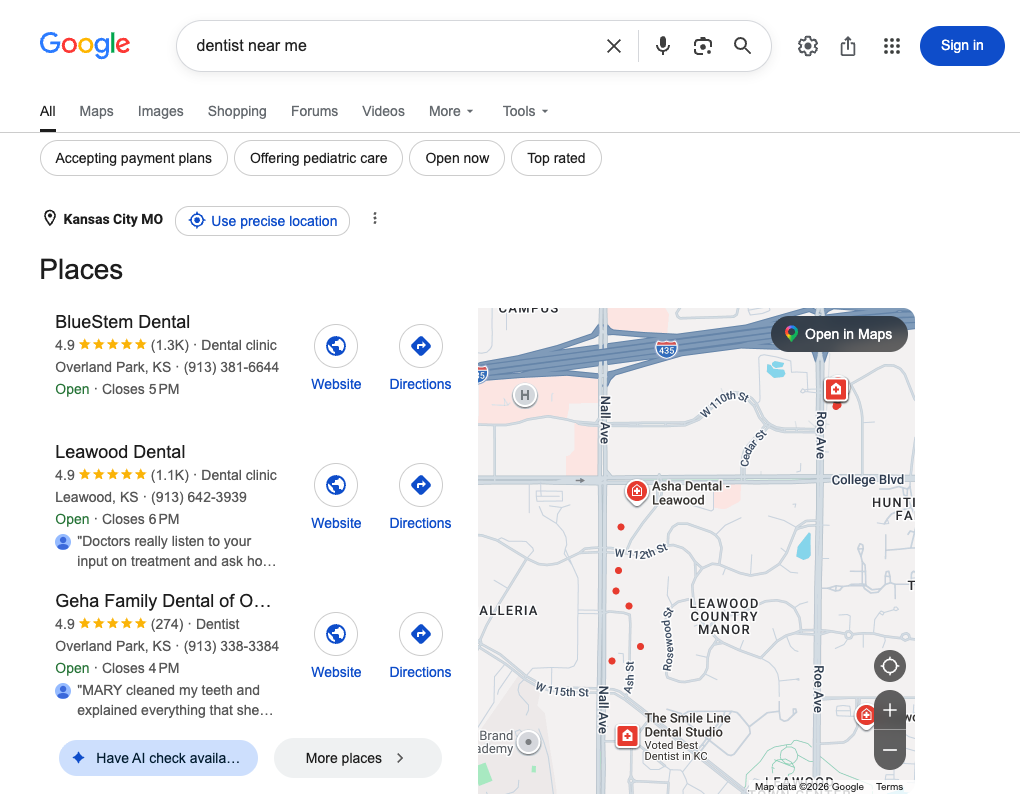Start voice search with the microphone icon
The width and height of the screenshot is (1020, 810).
(662, 46)
